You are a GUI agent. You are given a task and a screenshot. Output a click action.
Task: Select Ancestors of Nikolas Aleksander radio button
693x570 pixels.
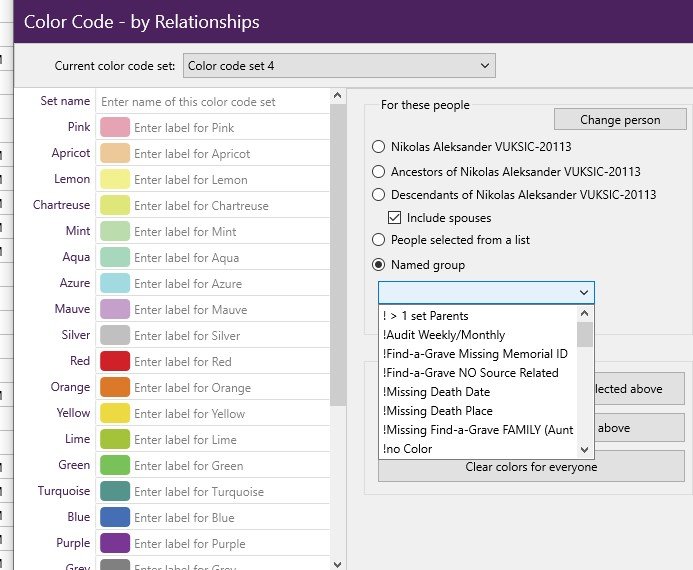[378, 171]
